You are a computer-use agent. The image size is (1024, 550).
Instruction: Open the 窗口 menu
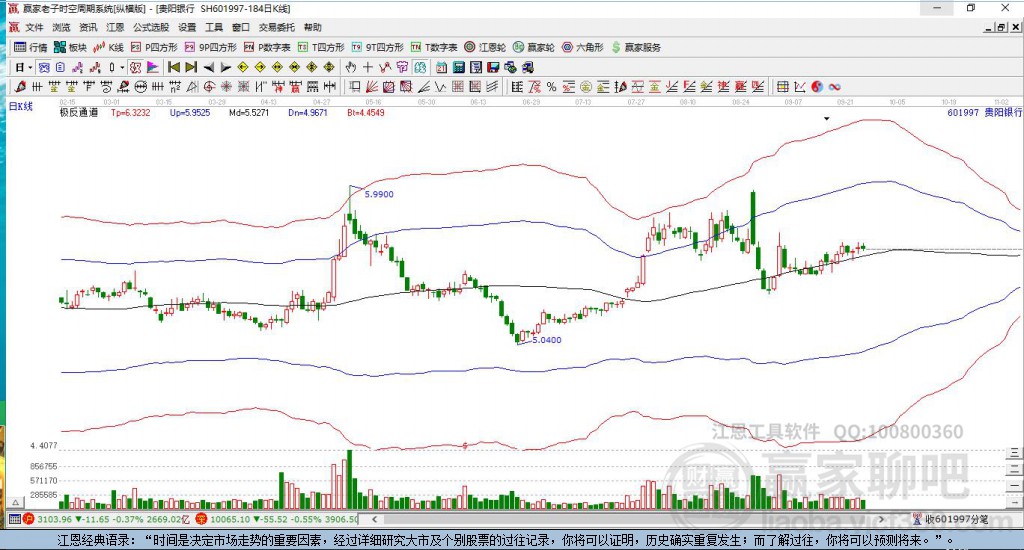pos(240,27)
